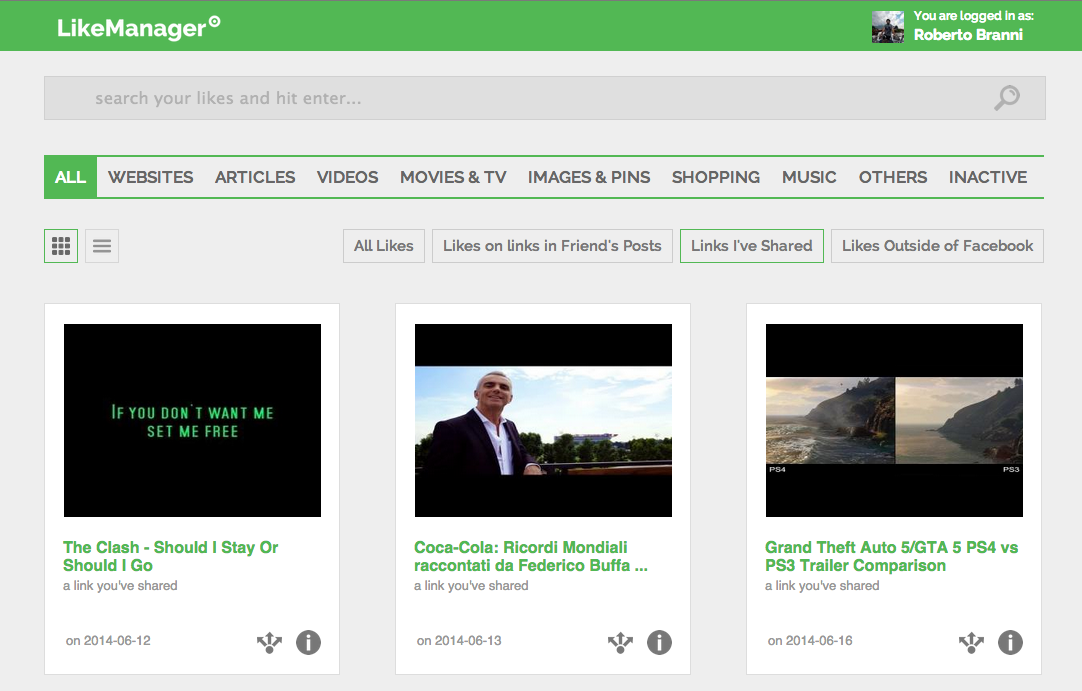The height and width of the screenshot is (691, 1082).
Task: Filter by All Likes
Action: coord(384,246)
